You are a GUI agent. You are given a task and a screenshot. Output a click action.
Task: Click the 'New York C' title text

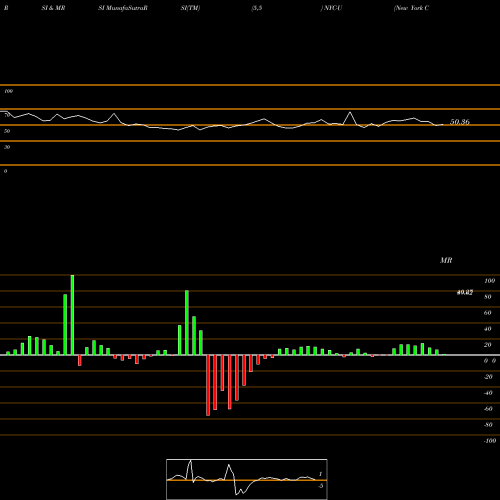(411, 8)
